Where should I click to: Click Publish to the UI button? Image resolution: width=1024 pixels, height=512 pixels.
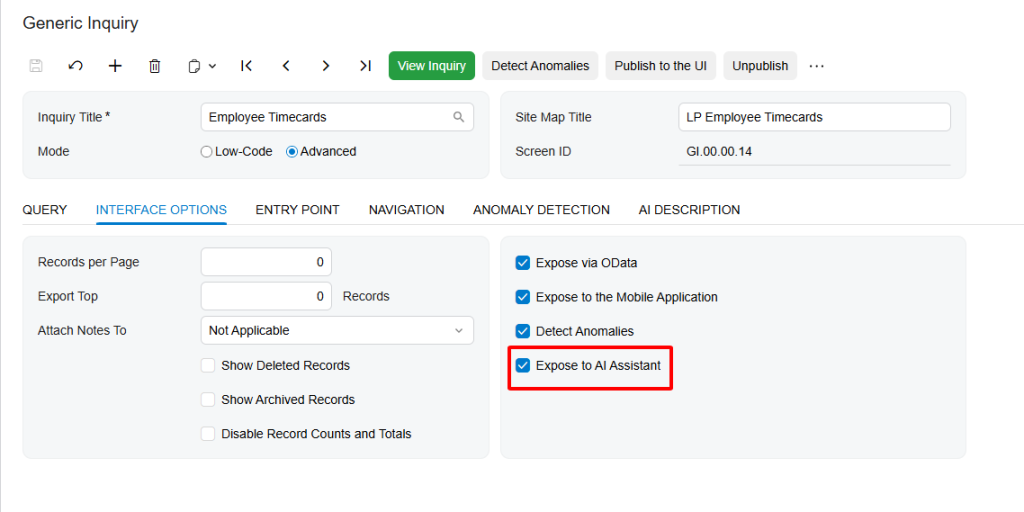click(660, 66)
